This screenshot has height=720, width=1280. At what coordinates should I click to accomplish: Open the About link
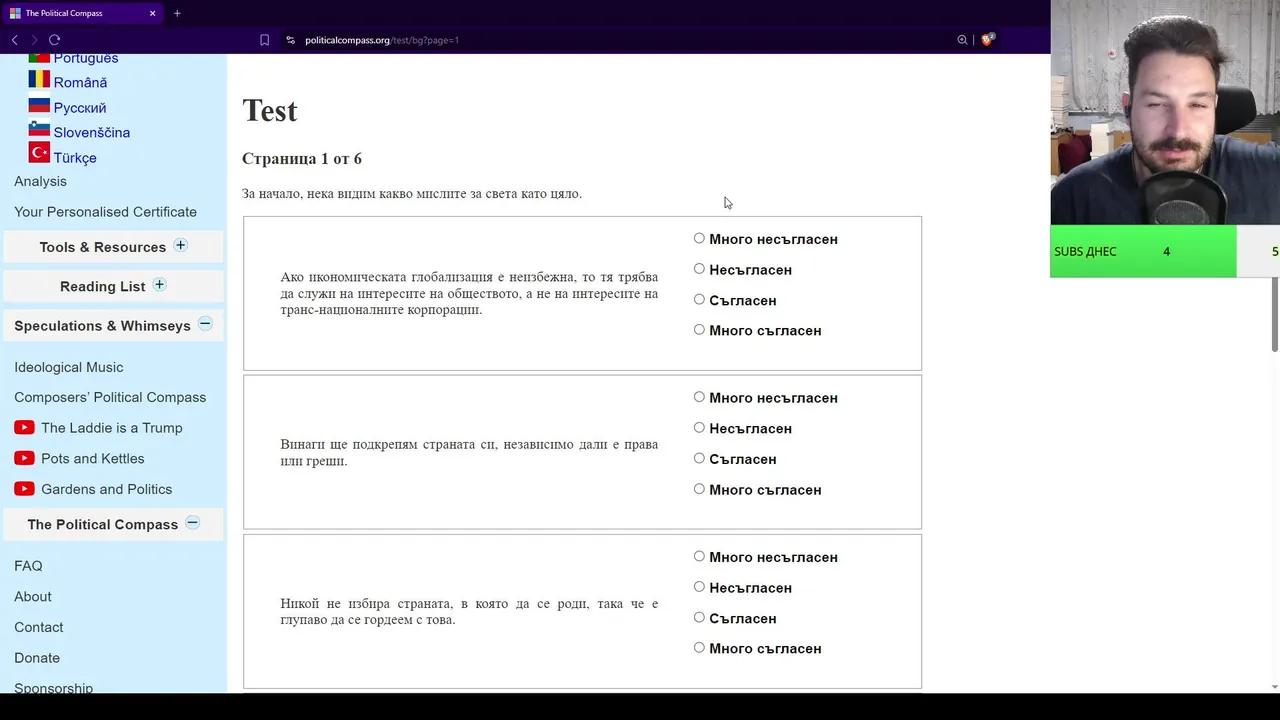[33, 596]
